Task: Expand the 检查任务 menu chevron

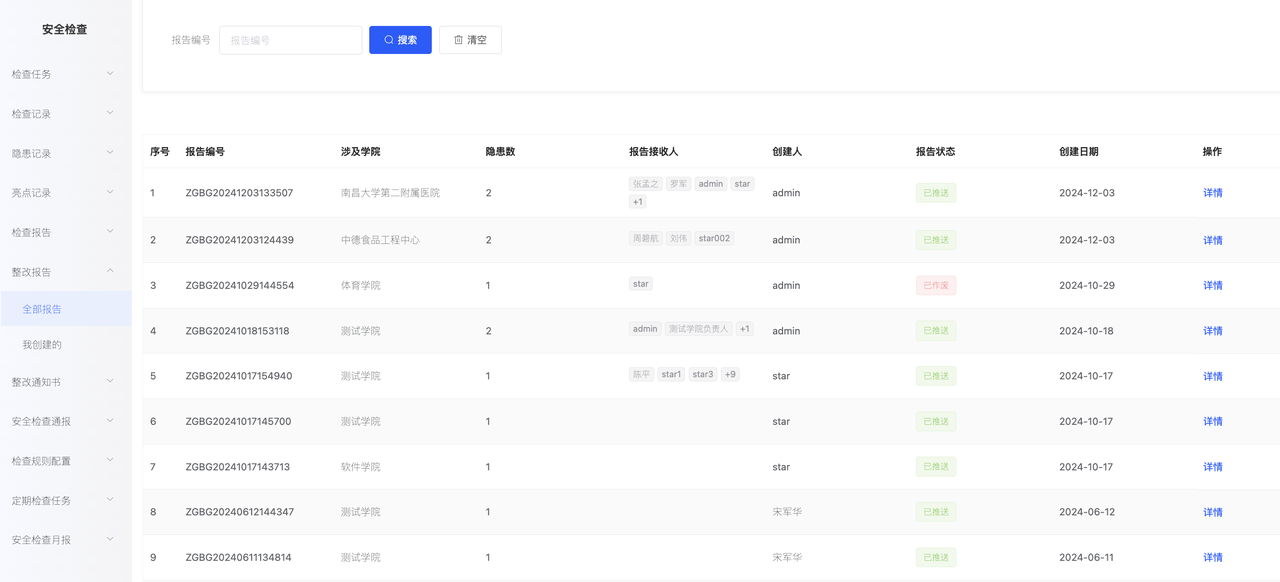Action: click(x=110, y=73)
